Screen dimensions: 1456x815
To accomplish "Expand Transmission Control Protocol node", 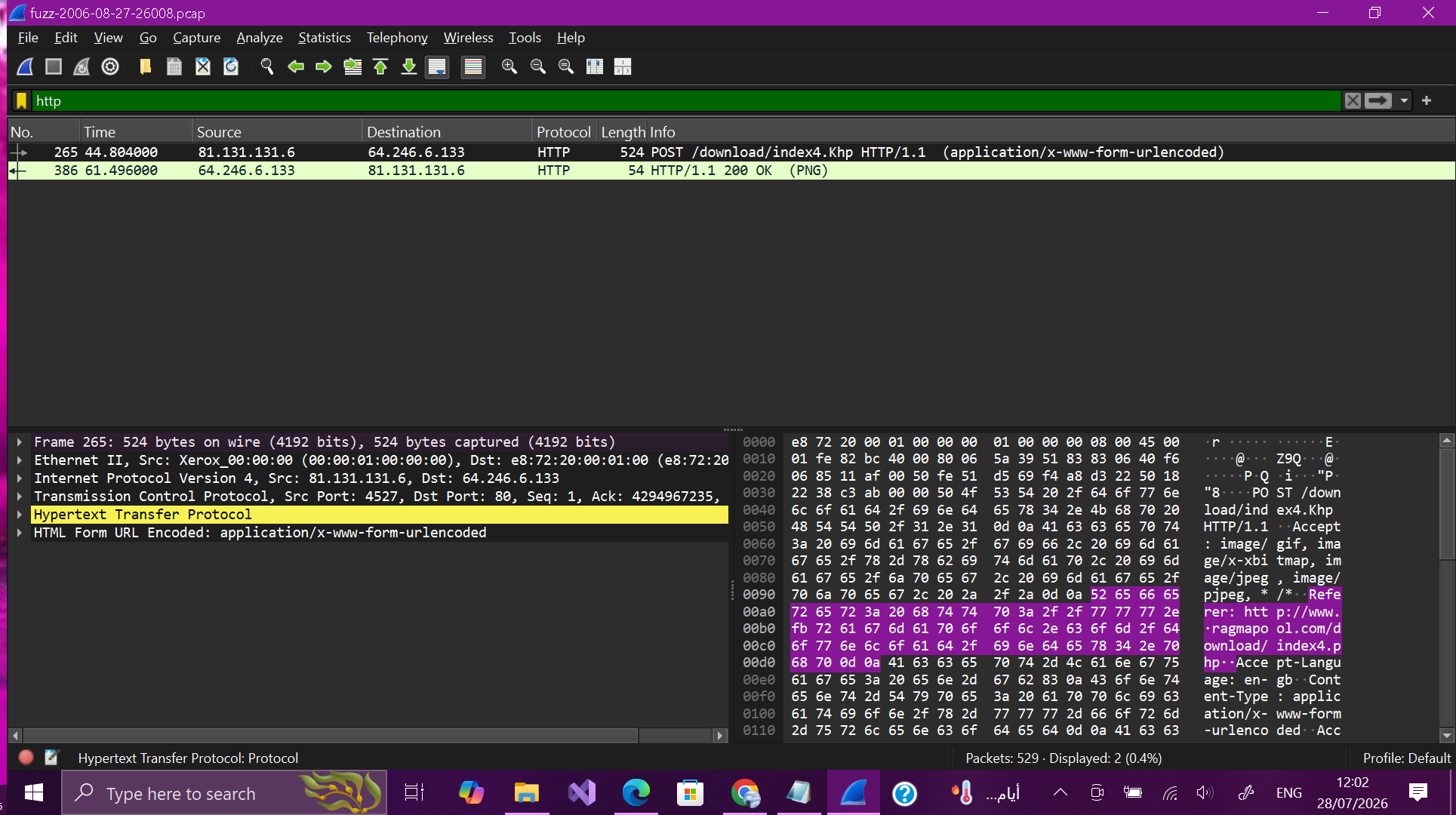I will tap(20, 497).
